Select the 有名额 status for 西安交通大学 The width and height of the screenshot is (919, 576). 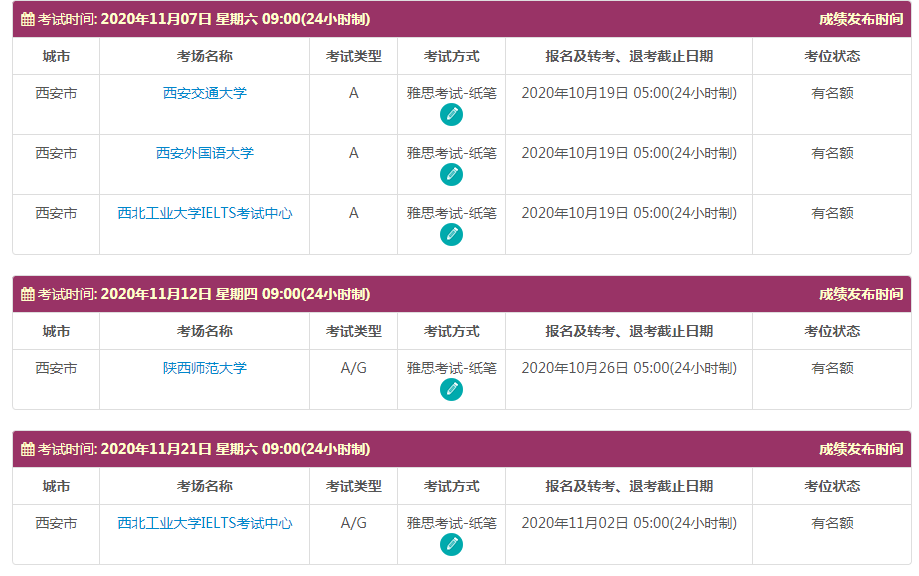click(x=832, y=93)
